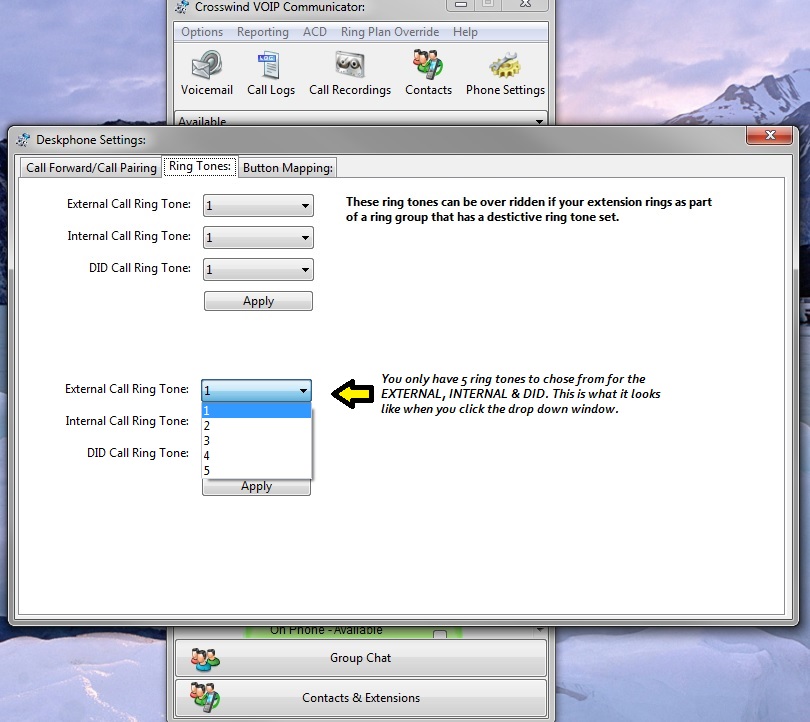Click the Contacts & Extensions icon
The height and width of the screenshot is (722, 810).
click(x=205, y=698)
